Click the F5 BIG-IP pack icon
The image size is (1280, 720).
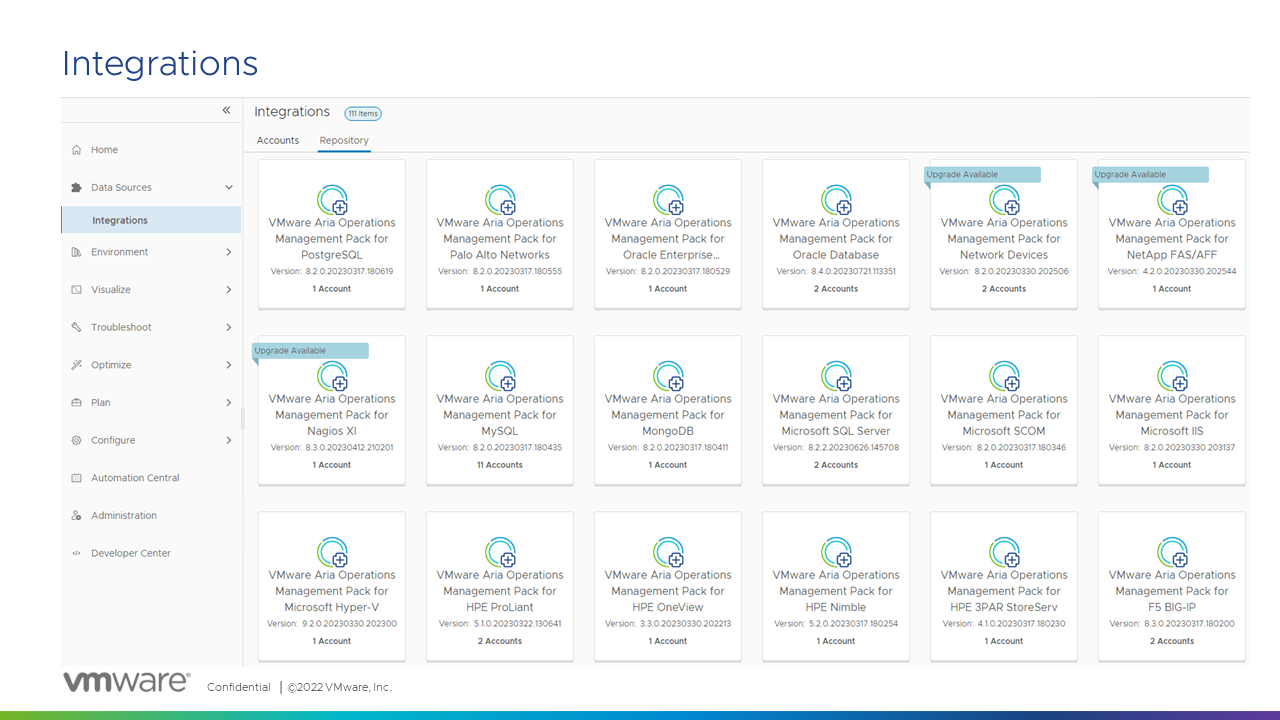tap(1172, 552)
